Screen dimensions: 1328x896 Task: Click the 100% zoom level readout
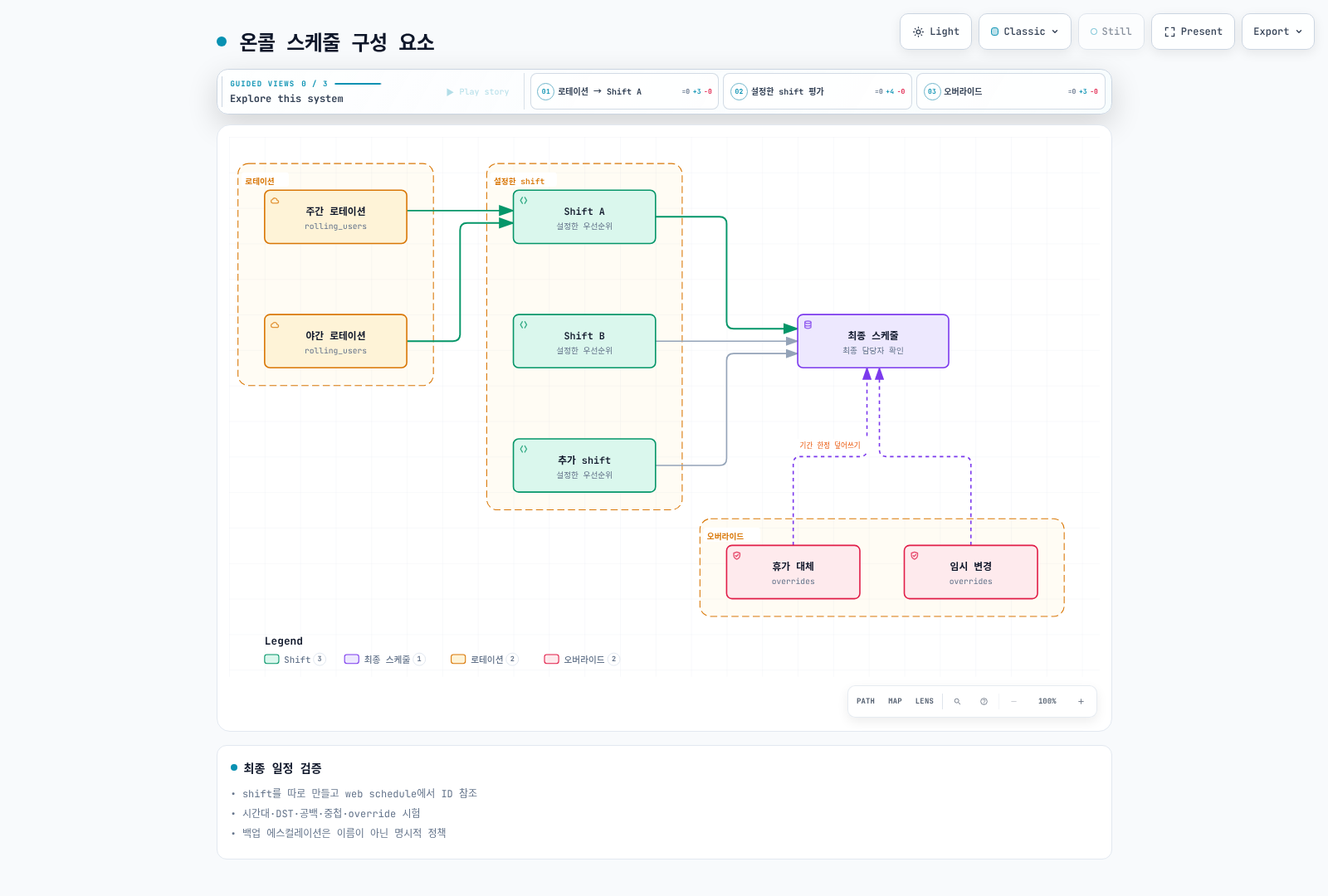[x=1047, y=702]
